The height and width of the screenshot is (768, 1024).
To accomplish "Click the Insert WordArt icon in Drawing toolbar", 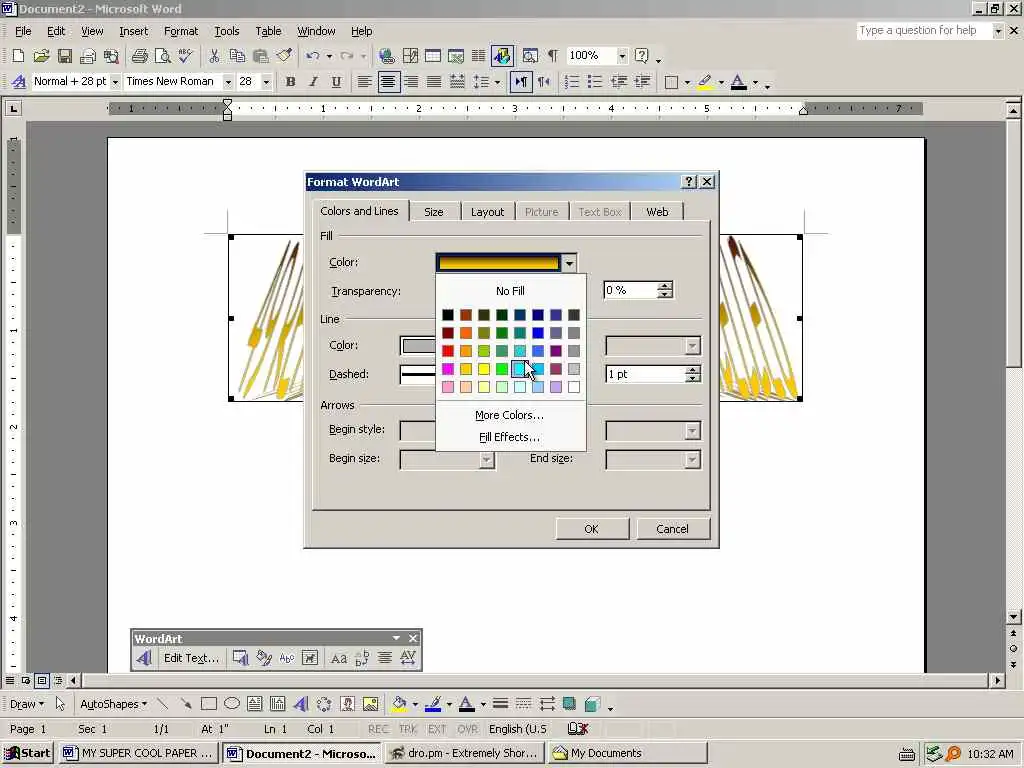I will 301,704.
